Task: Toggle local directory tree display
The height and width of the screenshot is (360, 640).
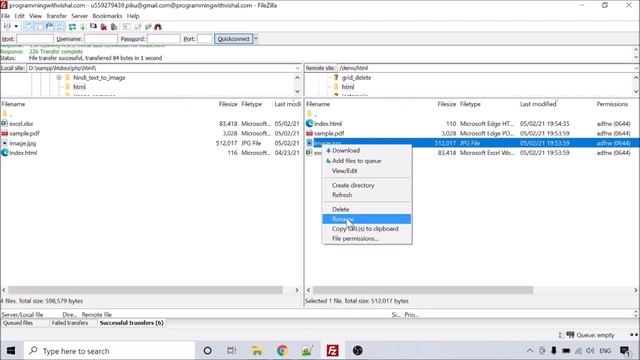Action: pos(39,27)
